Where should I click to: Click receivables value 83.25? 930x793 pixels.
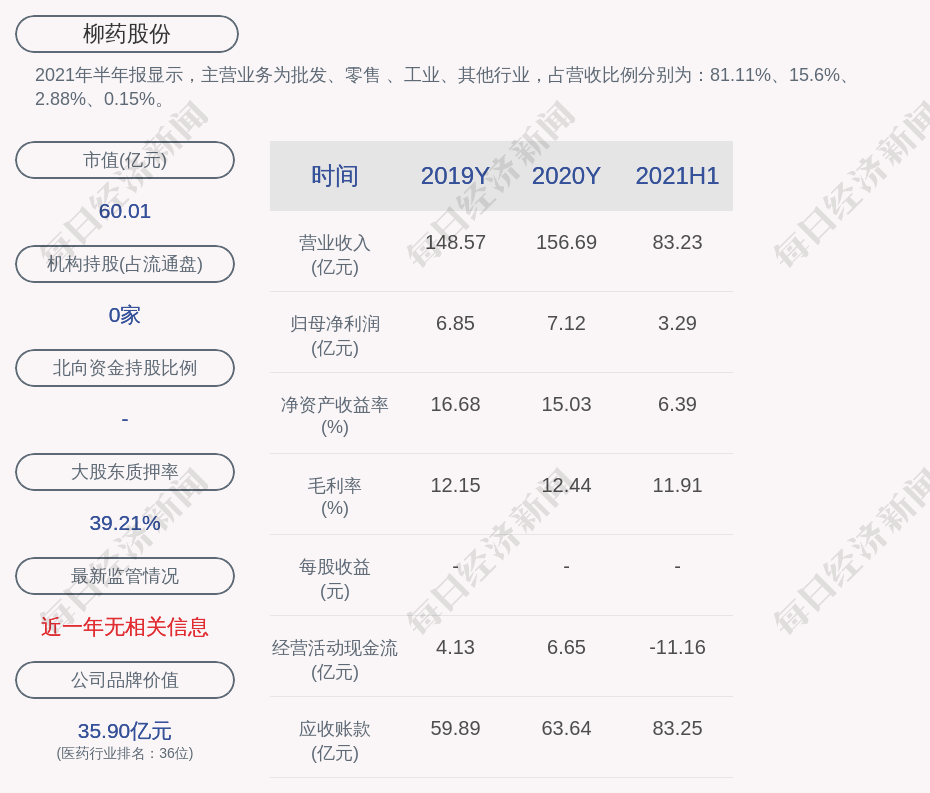pyautogui.click(x=677, y=728)
